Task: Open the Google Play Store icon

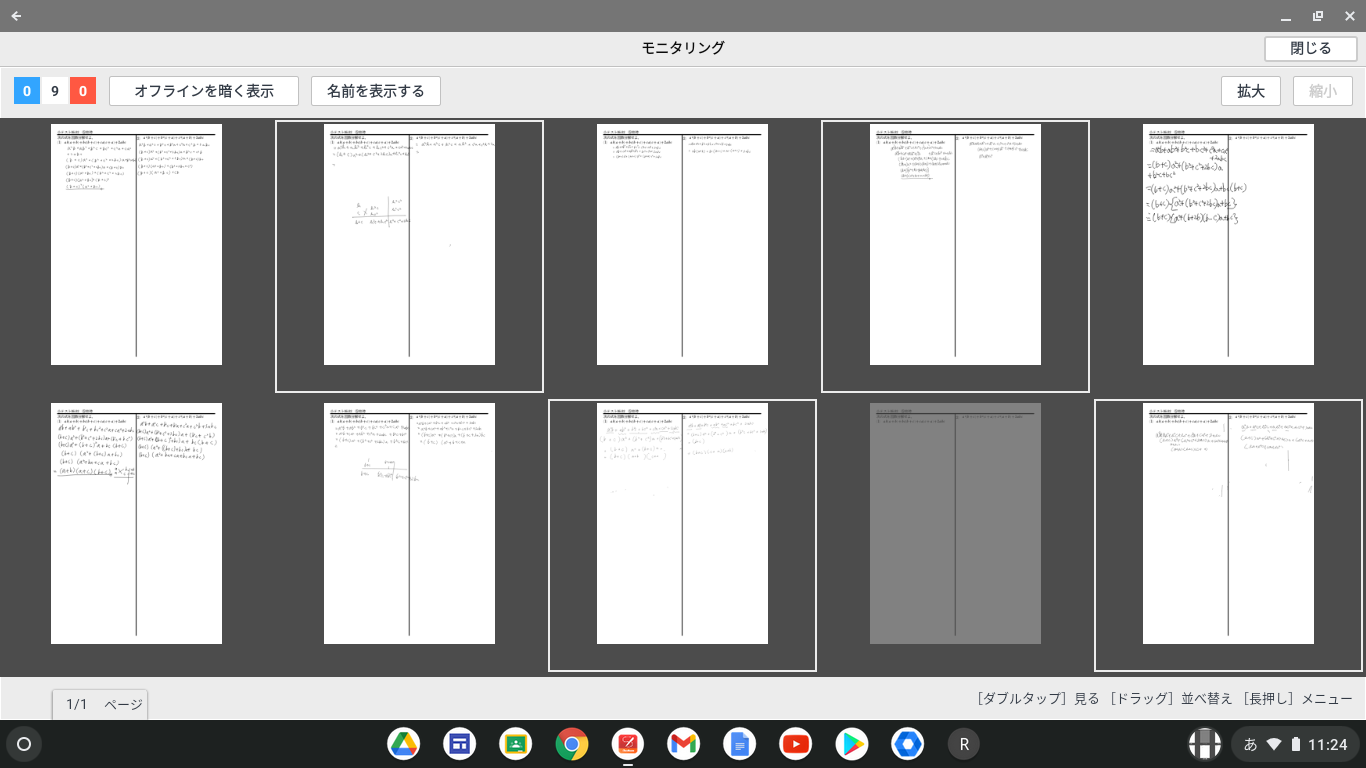Action: pos(852,744)
